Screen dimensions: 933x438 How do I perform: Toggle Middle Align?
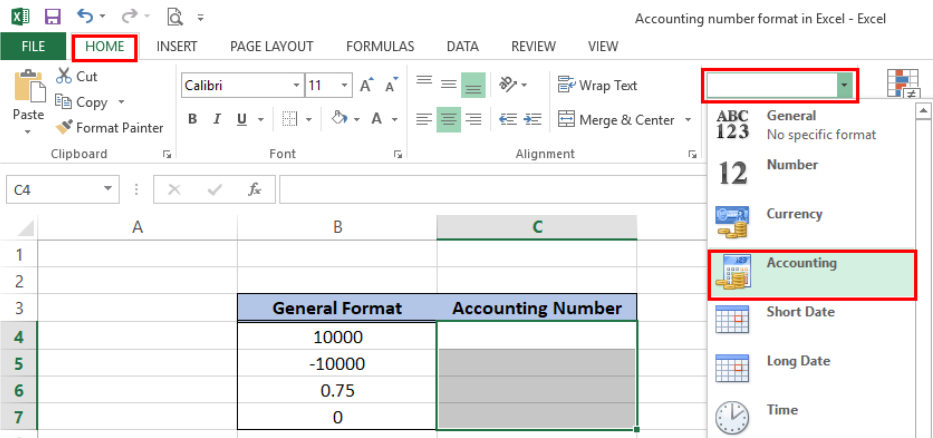(x=448, y=85)
